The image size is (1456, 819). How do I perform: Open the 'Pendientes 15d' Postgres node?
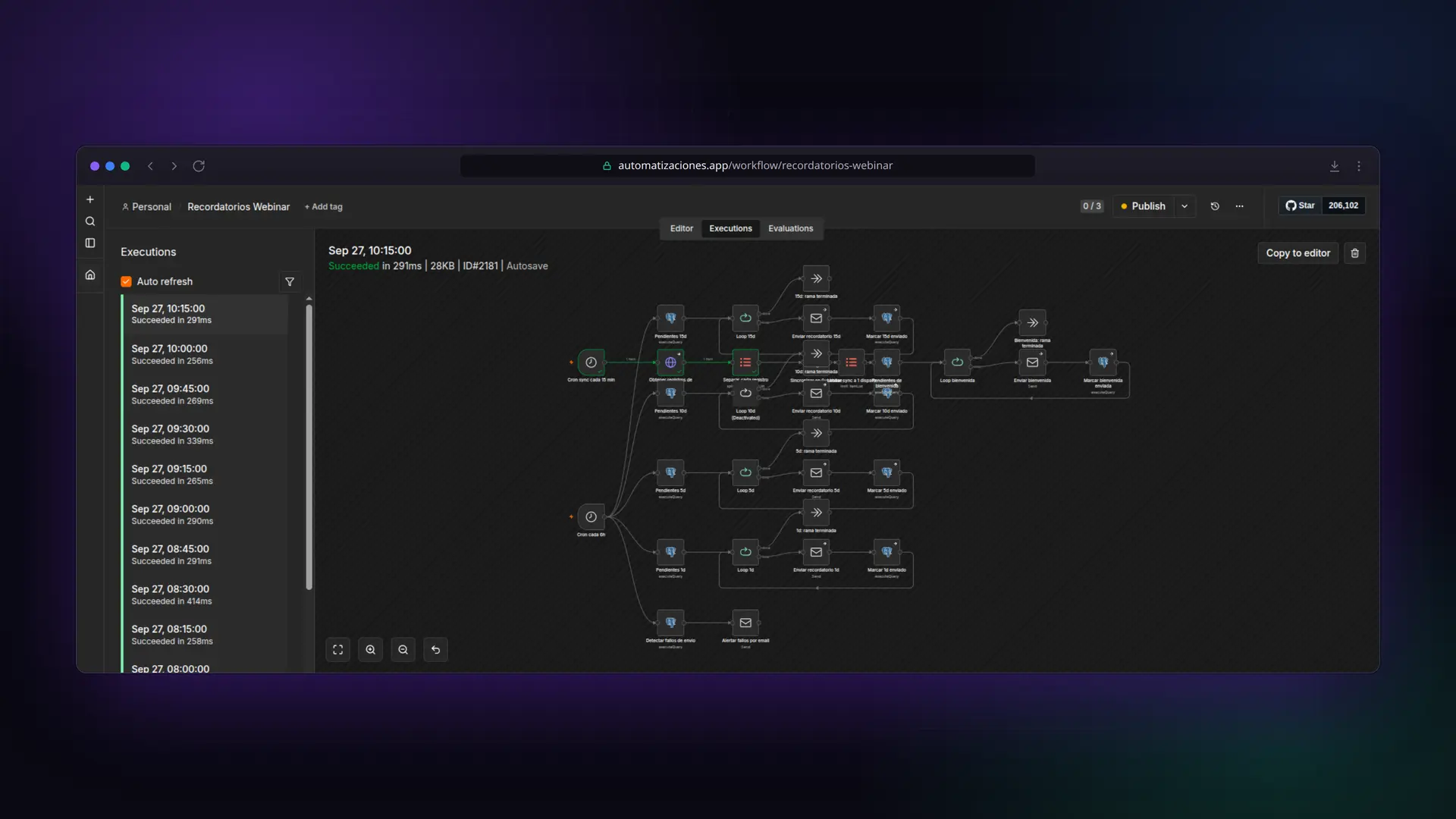[x=670, y=318]
